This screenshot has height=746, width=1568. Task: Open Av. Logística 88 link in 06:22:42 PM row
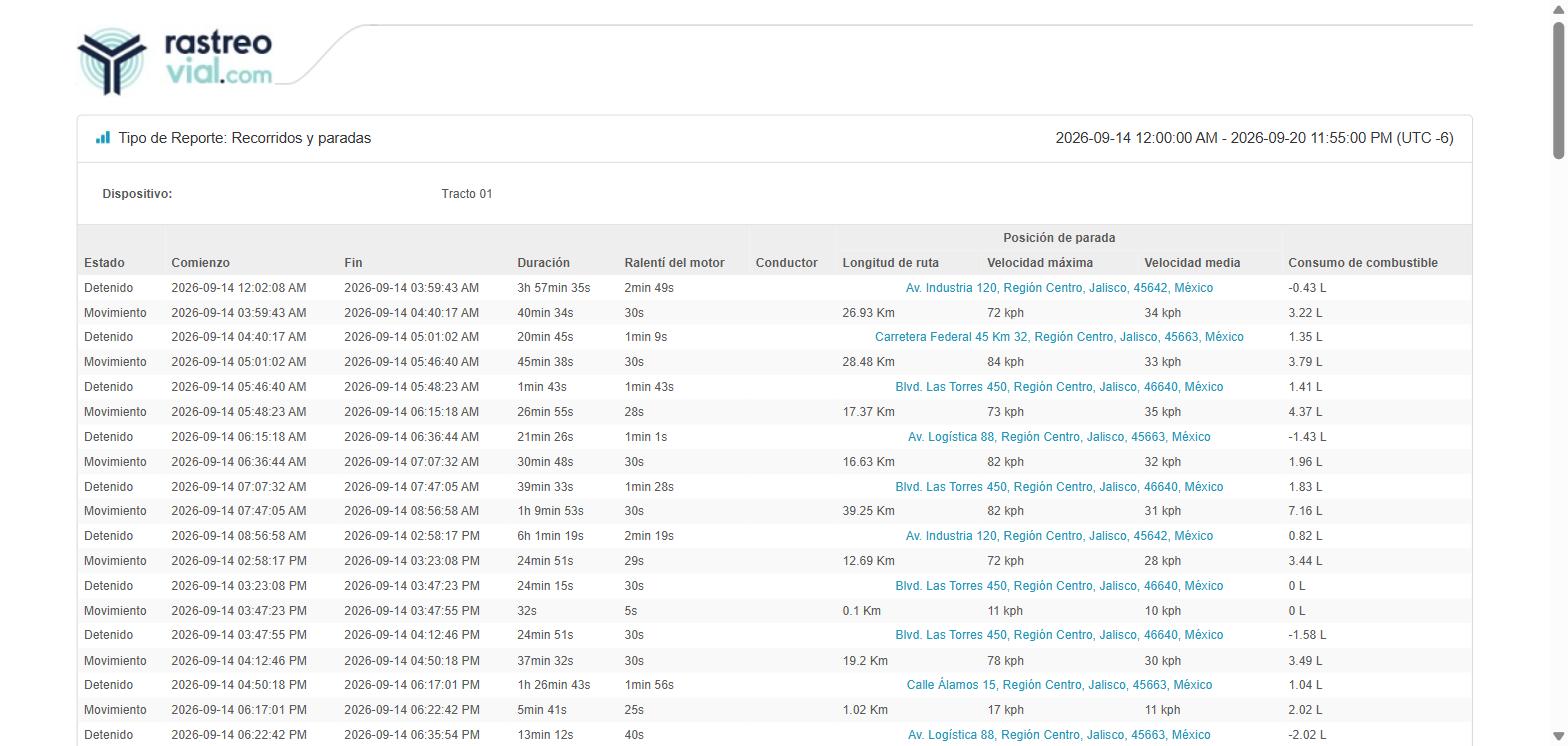click(x=1059, y=735)
